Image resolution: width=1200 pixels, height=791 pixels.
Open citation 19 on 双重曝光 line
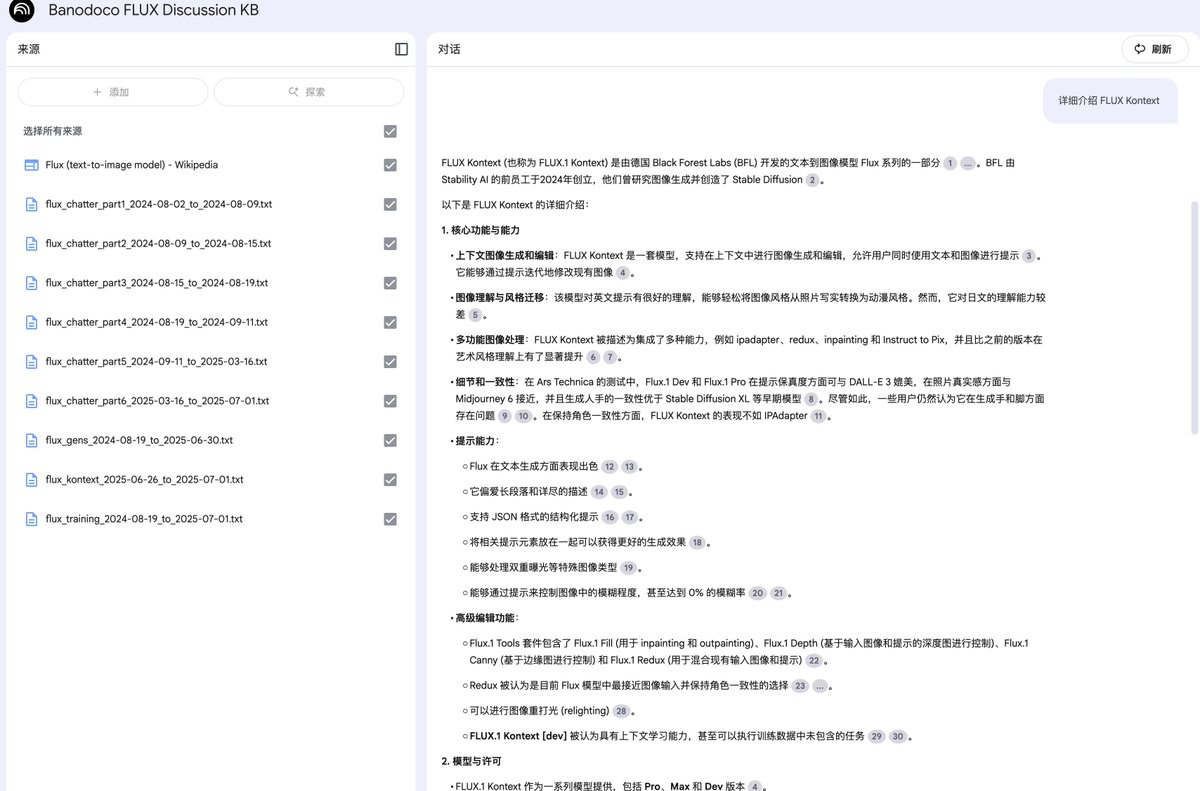[628, 568]
